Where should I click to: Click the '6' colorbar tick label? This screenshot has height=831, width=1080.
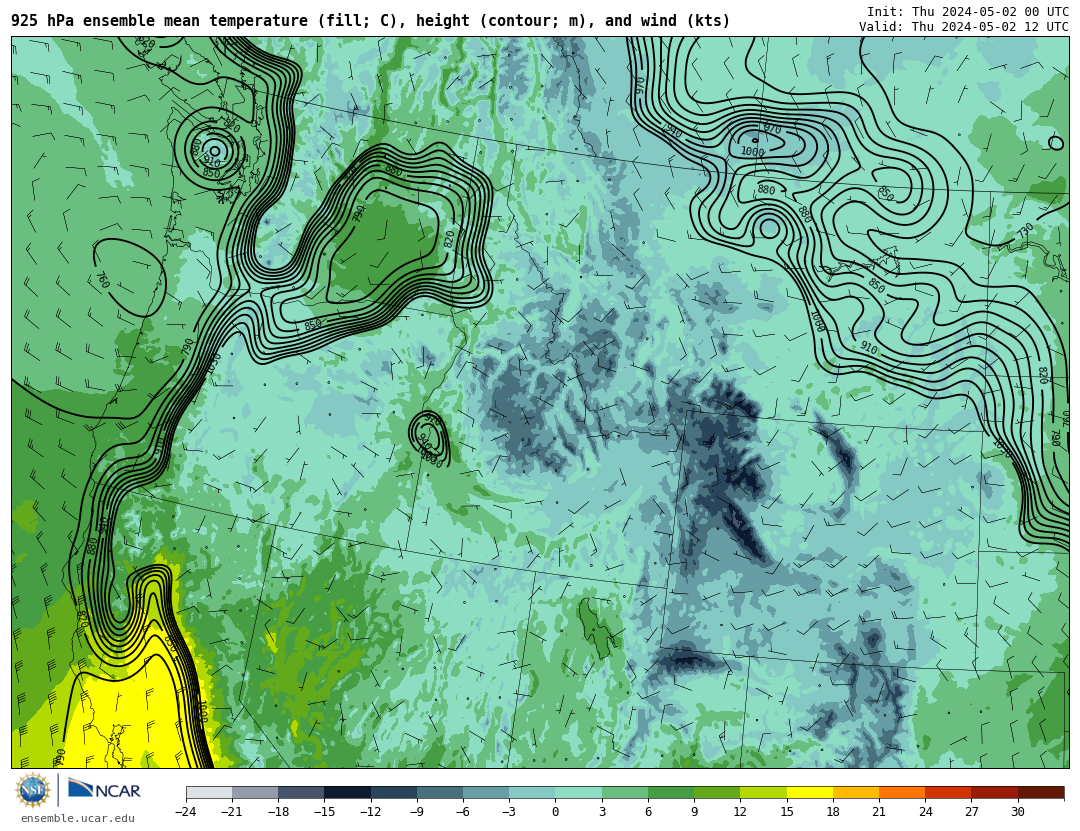coord(648,812)
